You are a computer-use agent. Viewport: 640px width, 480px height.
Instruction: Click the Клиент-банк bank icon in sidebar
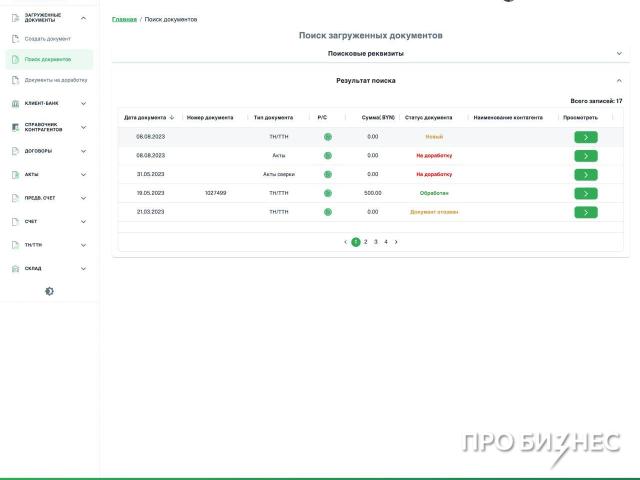click(15, 103)
